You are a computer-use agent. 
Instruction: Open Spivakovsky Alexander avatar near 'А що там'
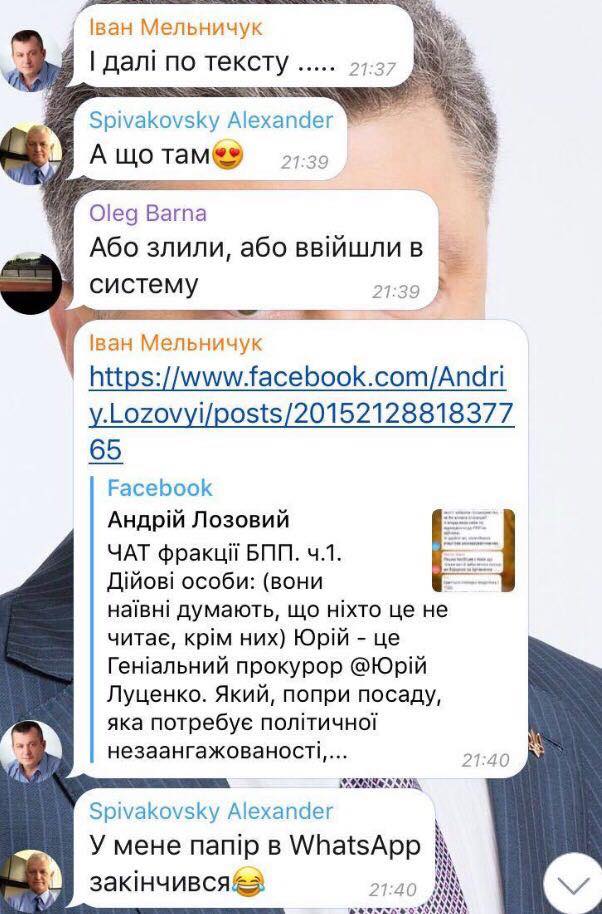click(31, 154)
